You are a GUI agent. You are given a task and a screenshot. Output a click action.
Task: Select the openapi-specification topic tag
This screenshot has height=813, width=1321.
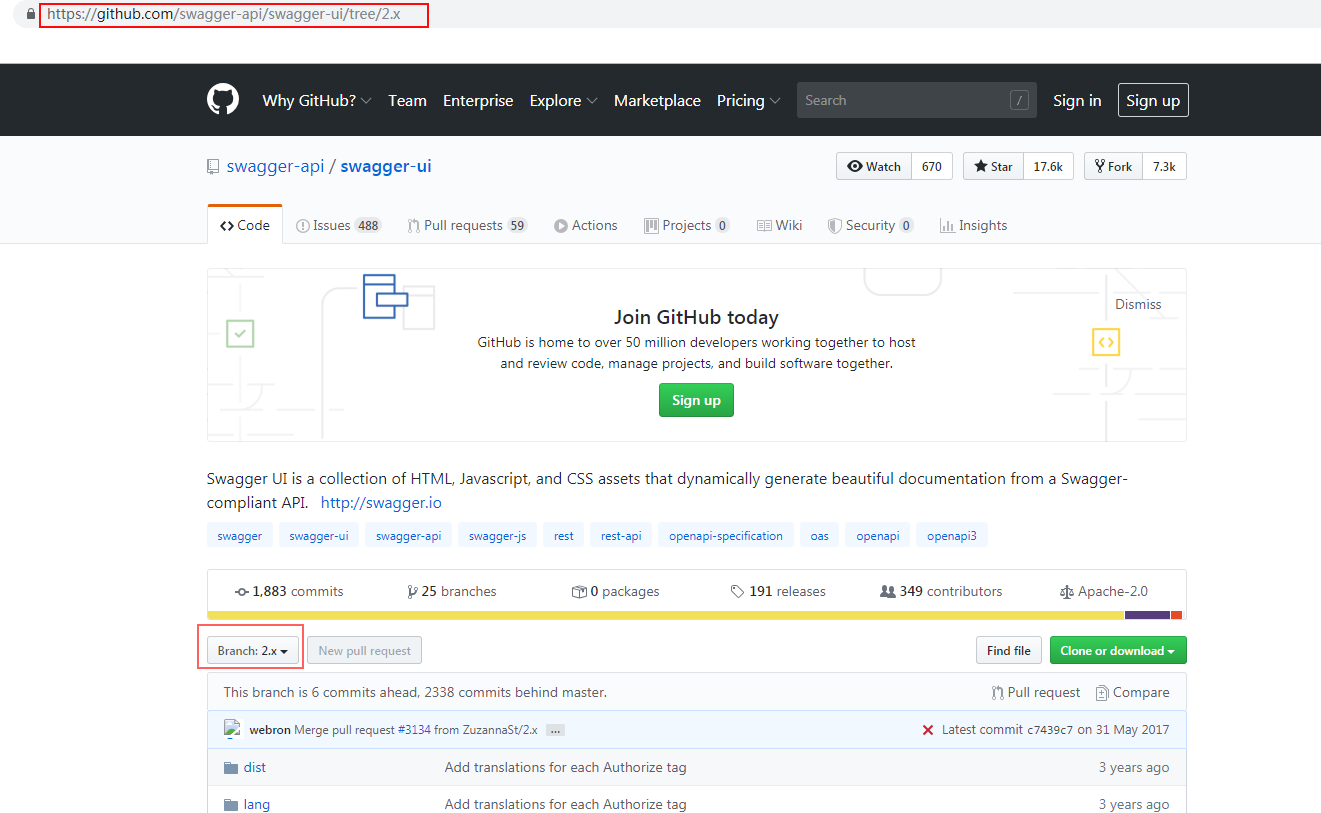(x=726, y=535)
